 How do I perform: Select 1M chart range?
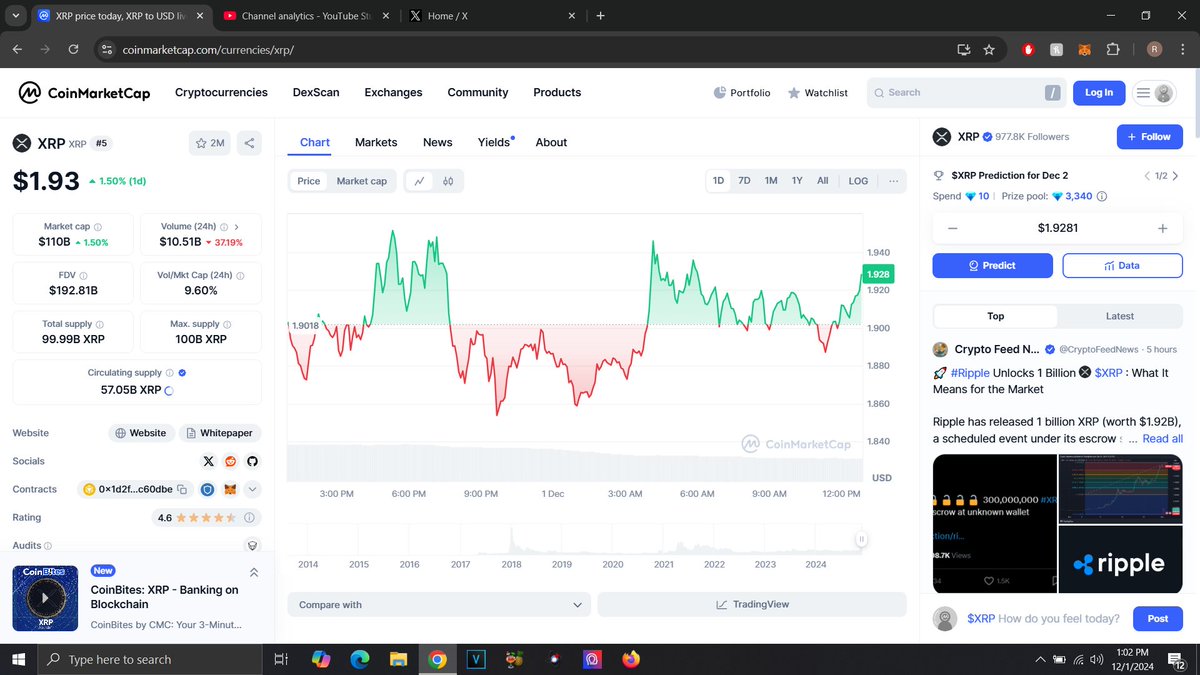pyautogui.click(x=771, y=181)
